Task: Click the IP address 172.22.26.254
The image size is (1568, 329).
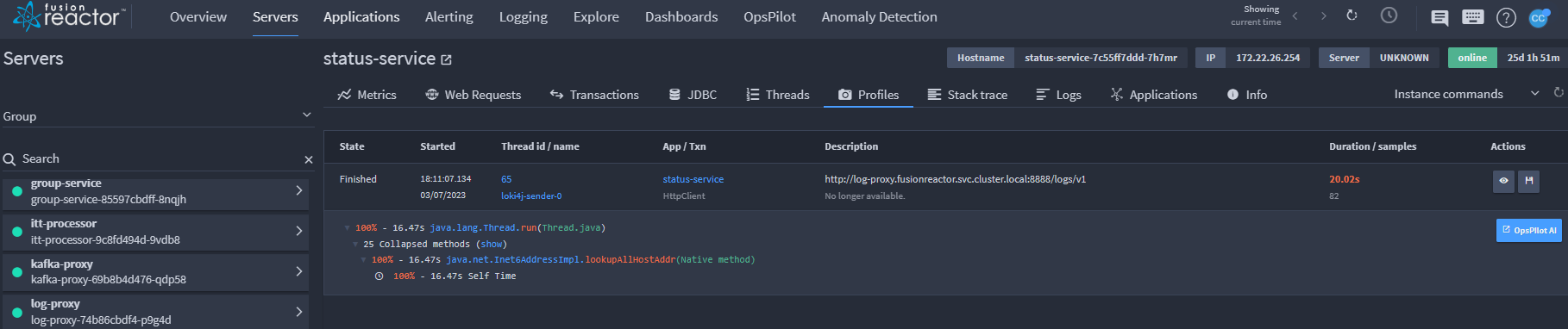Action: pyautogui.click(x=1267, y=58)
